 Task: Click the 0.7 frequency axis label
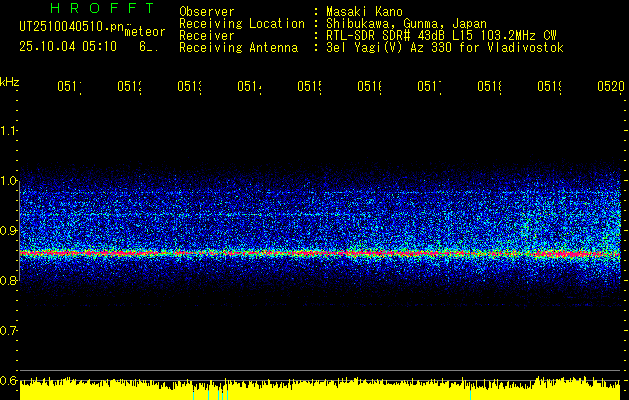pyautogui.click(x=9, y=331)
